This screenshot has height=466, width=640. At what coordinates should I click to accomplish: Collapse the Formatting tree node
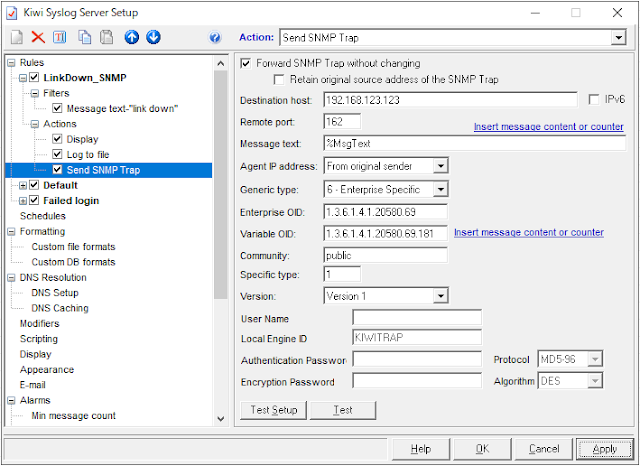click(11, 232)
